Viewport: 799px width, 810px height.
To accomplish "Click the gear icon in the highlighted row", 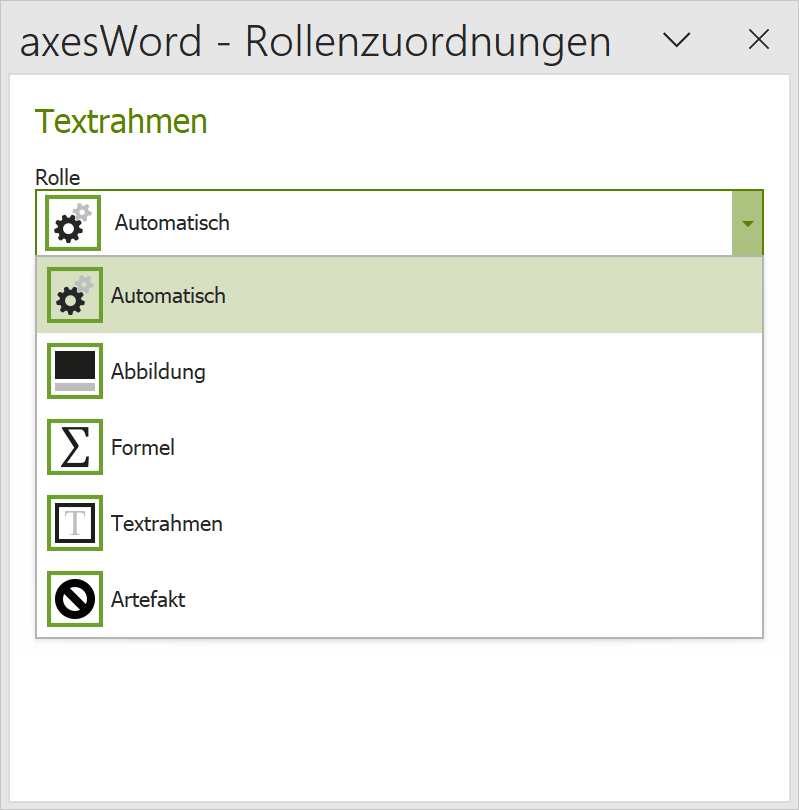I will tap(75, 295).
